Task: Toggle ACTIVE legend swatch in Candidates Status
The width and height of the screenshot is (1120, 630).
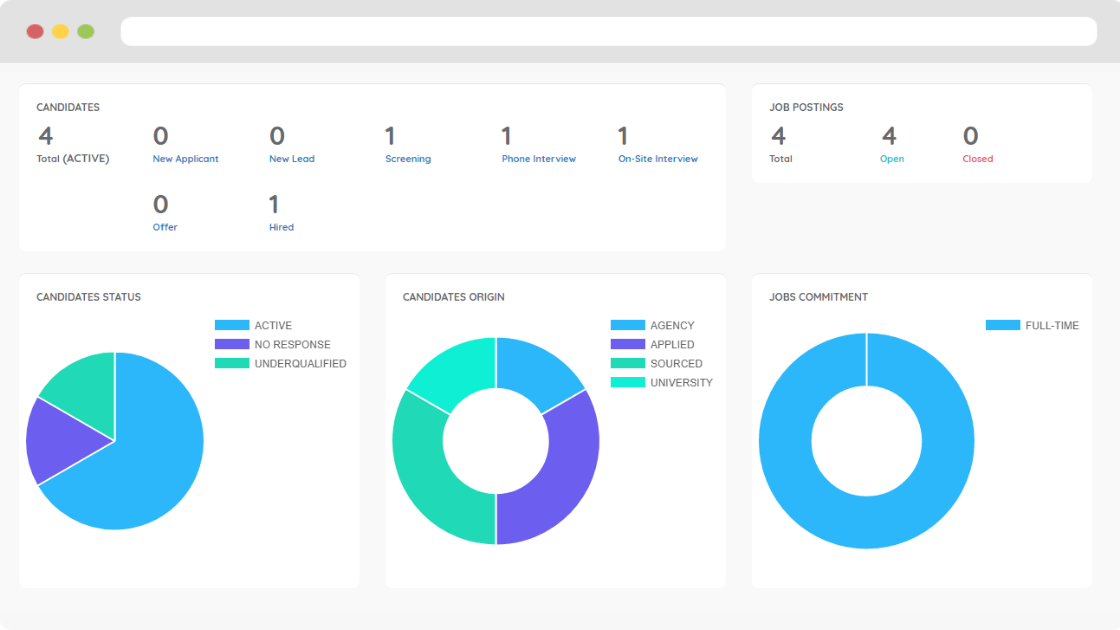Action: point(231,325)
